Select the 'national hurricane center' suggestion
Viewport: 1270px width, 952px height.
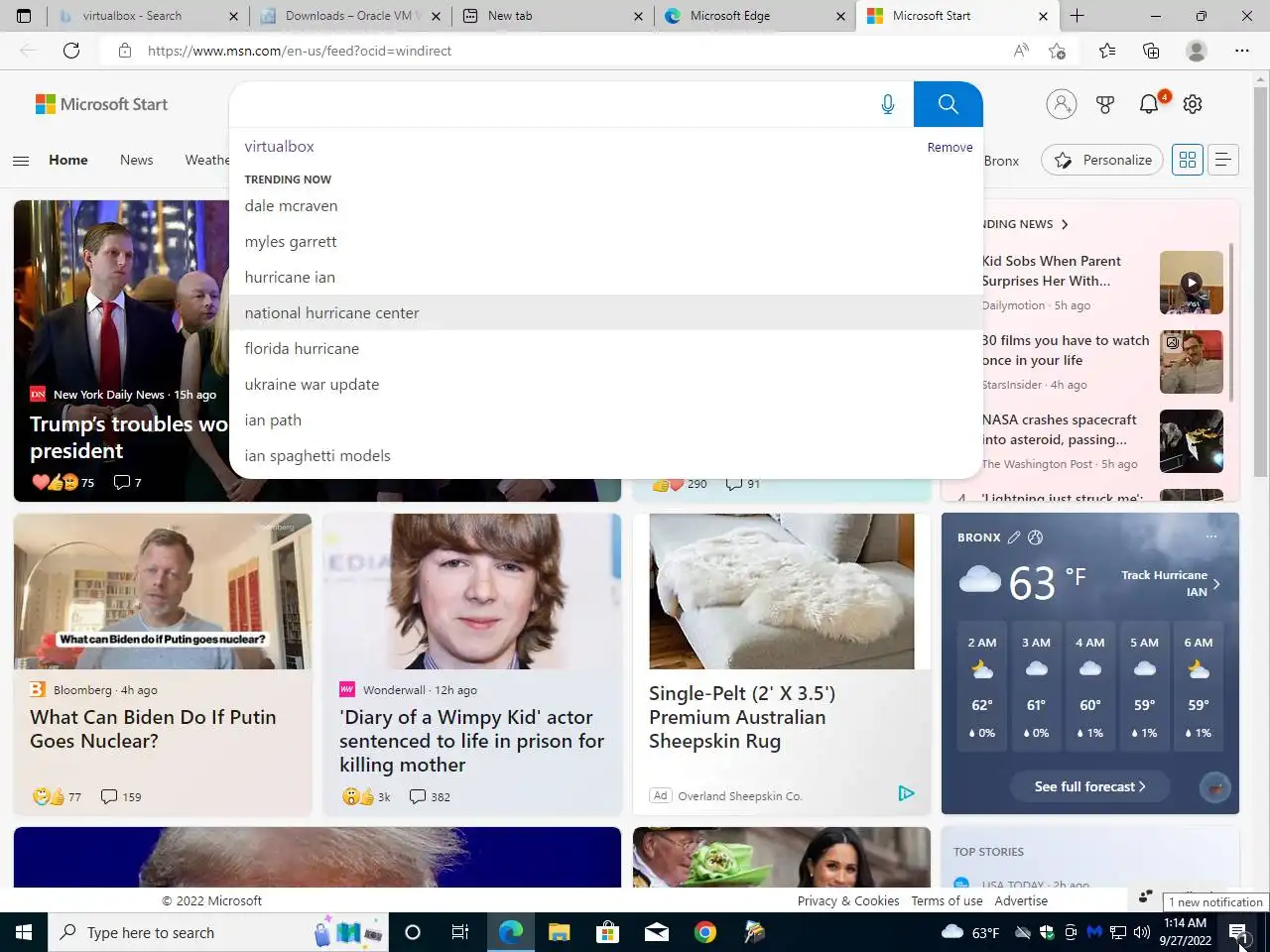606,312
